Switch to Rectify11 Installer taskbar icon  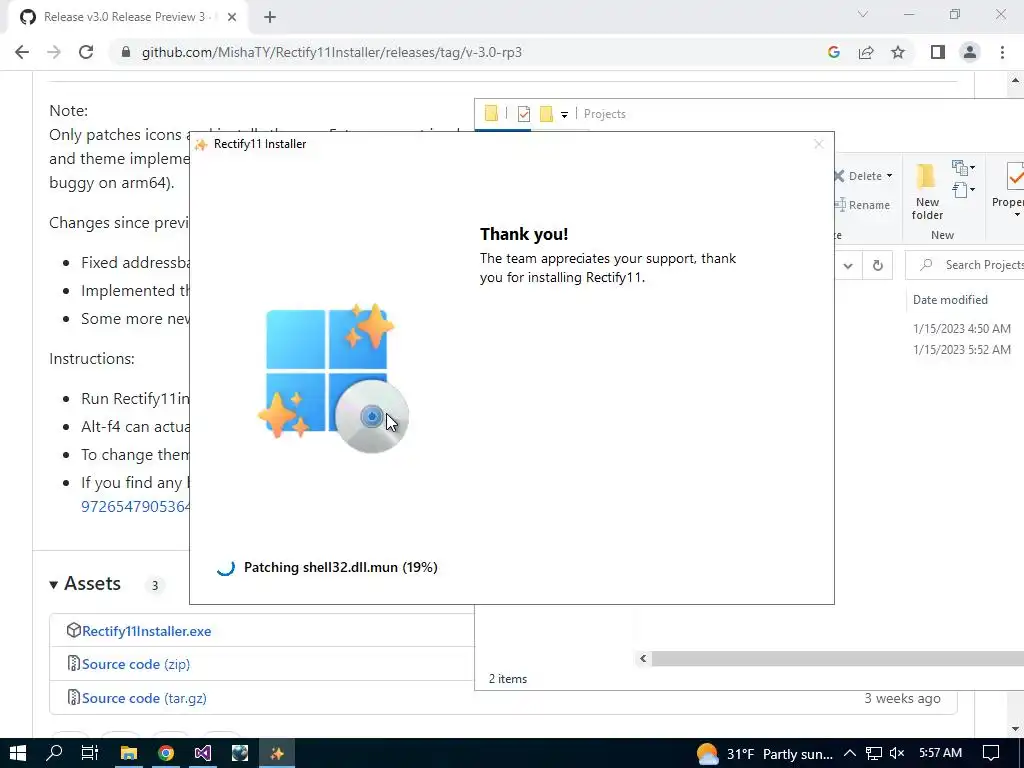pyautogui.click(x=277, y=753)
